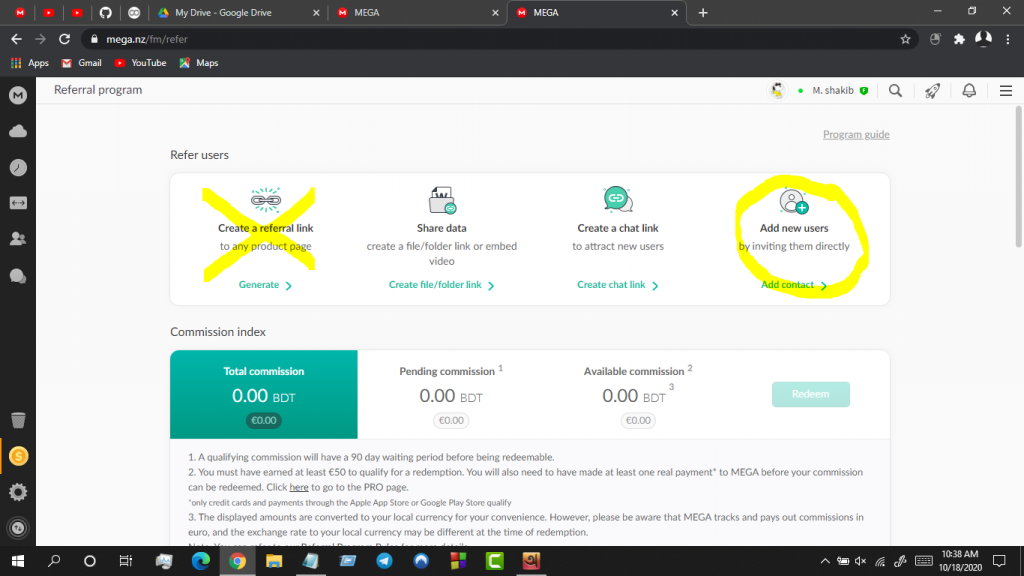The width and height of the screenshot is (1024, 576).
Task: Open Cloud Drive from the sidebar
Action: pos(18,131)
